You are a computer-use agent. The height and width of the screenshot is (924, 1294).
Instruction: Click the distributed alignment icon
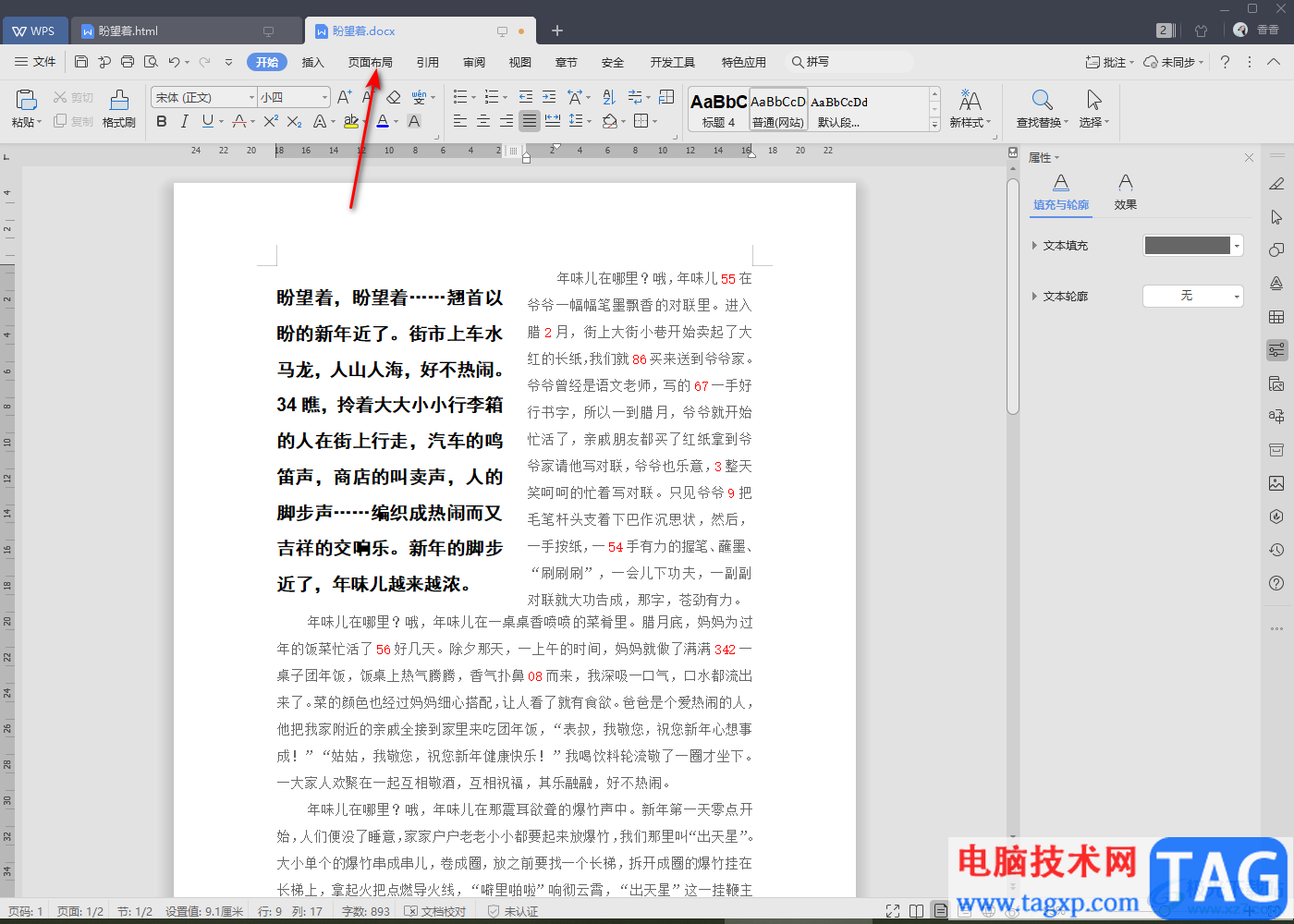click(x=553, y=121)
